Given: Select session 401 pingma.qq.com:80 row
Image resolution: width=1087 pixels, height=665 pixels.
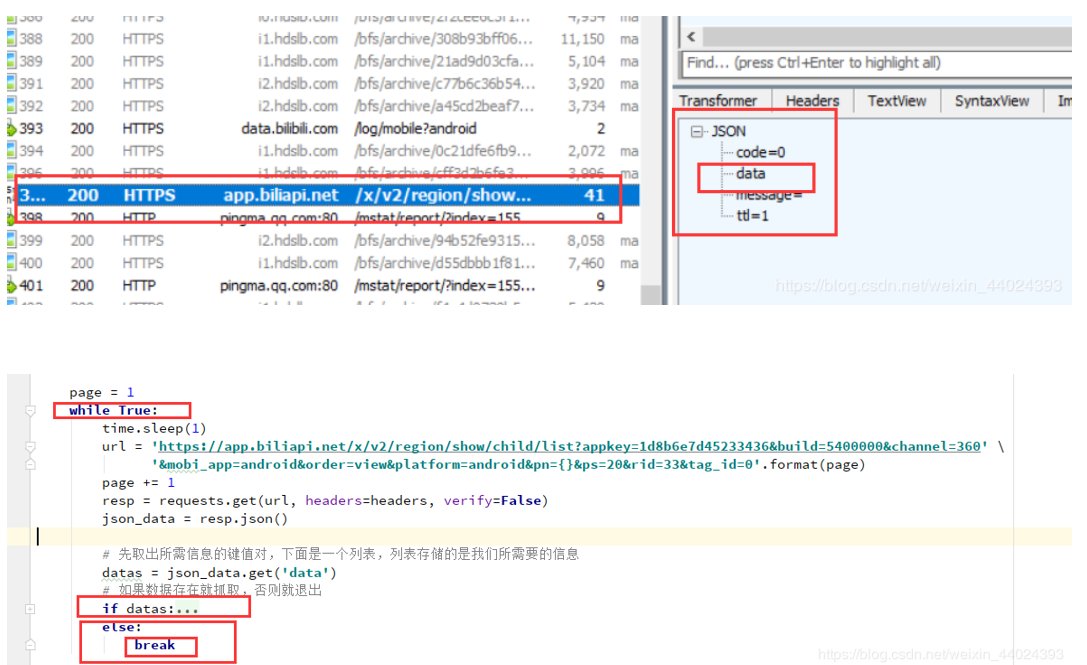Looking at the screenshot, I should pos(323,285).
